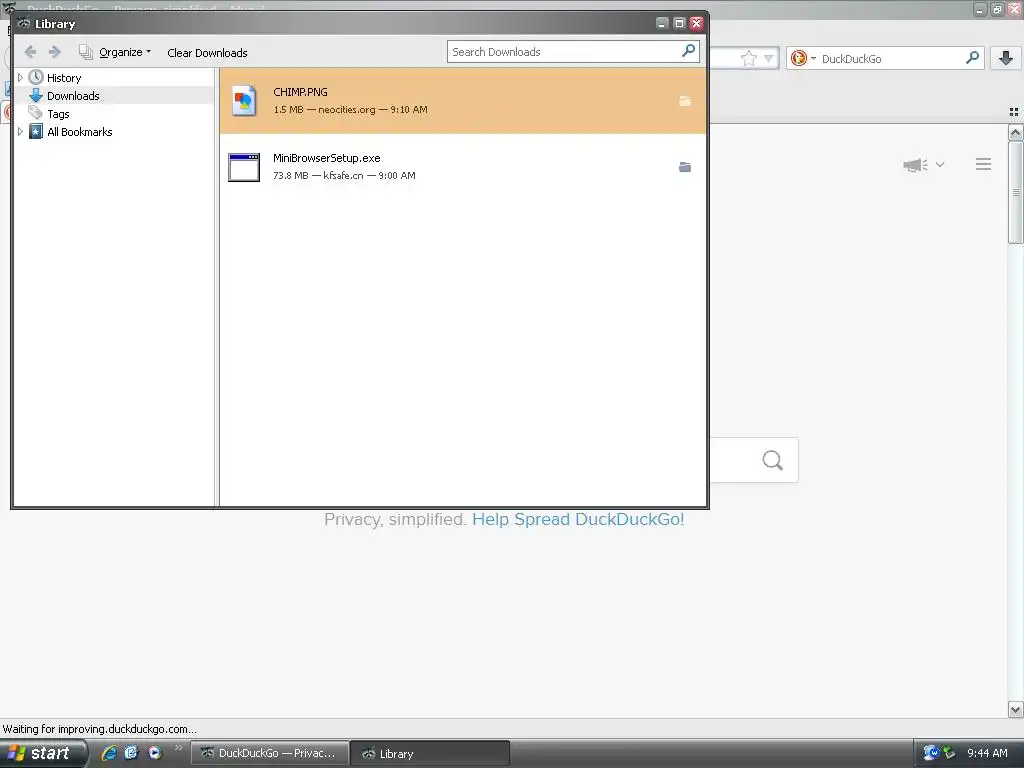Click the second quick launch browser icon
The width and height of the screenshot is (1024, 768).
tap(131, 753)
